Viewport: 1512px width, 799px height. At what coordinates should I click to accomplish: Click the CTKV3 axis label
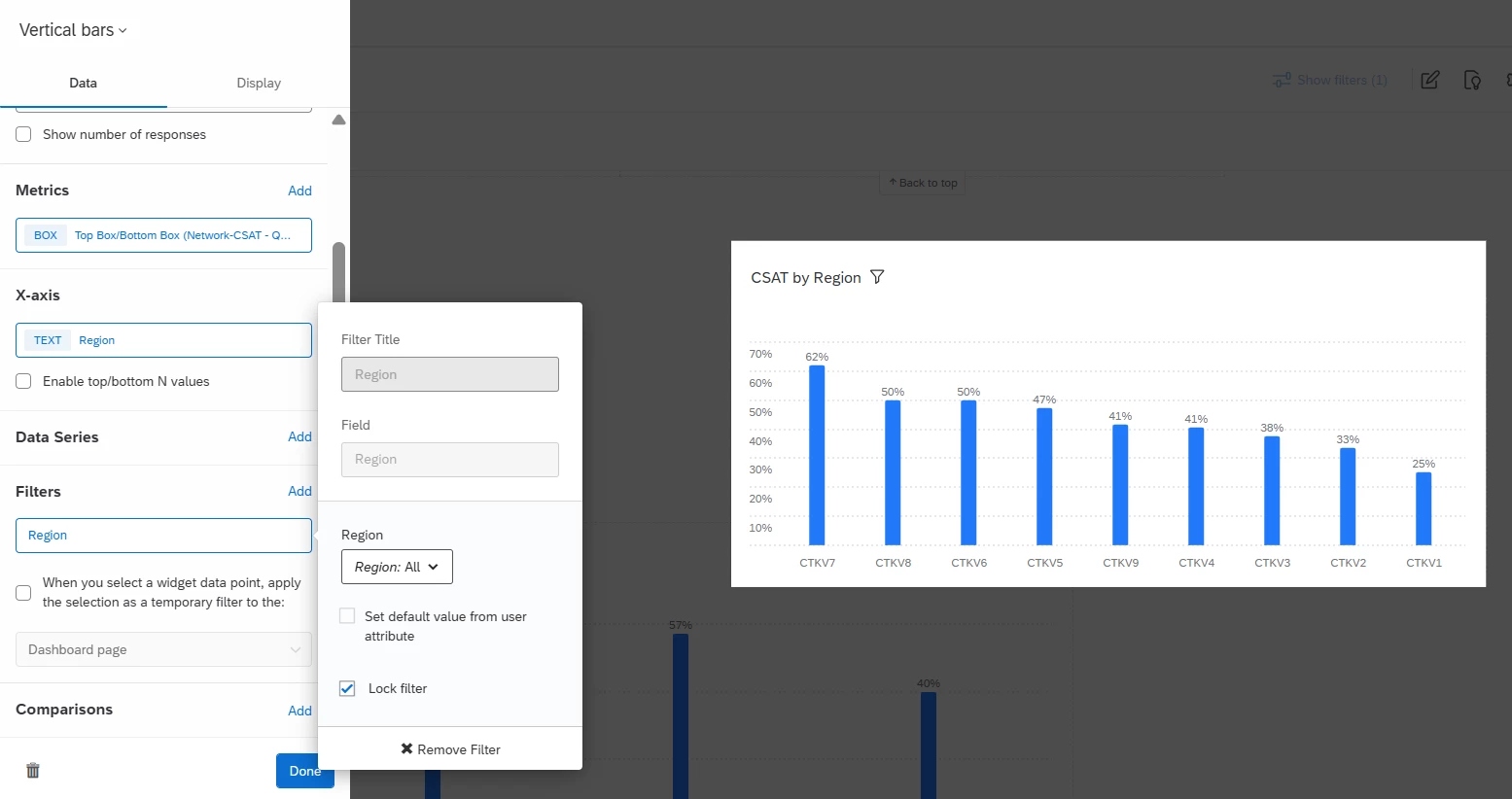(1272, 563)
